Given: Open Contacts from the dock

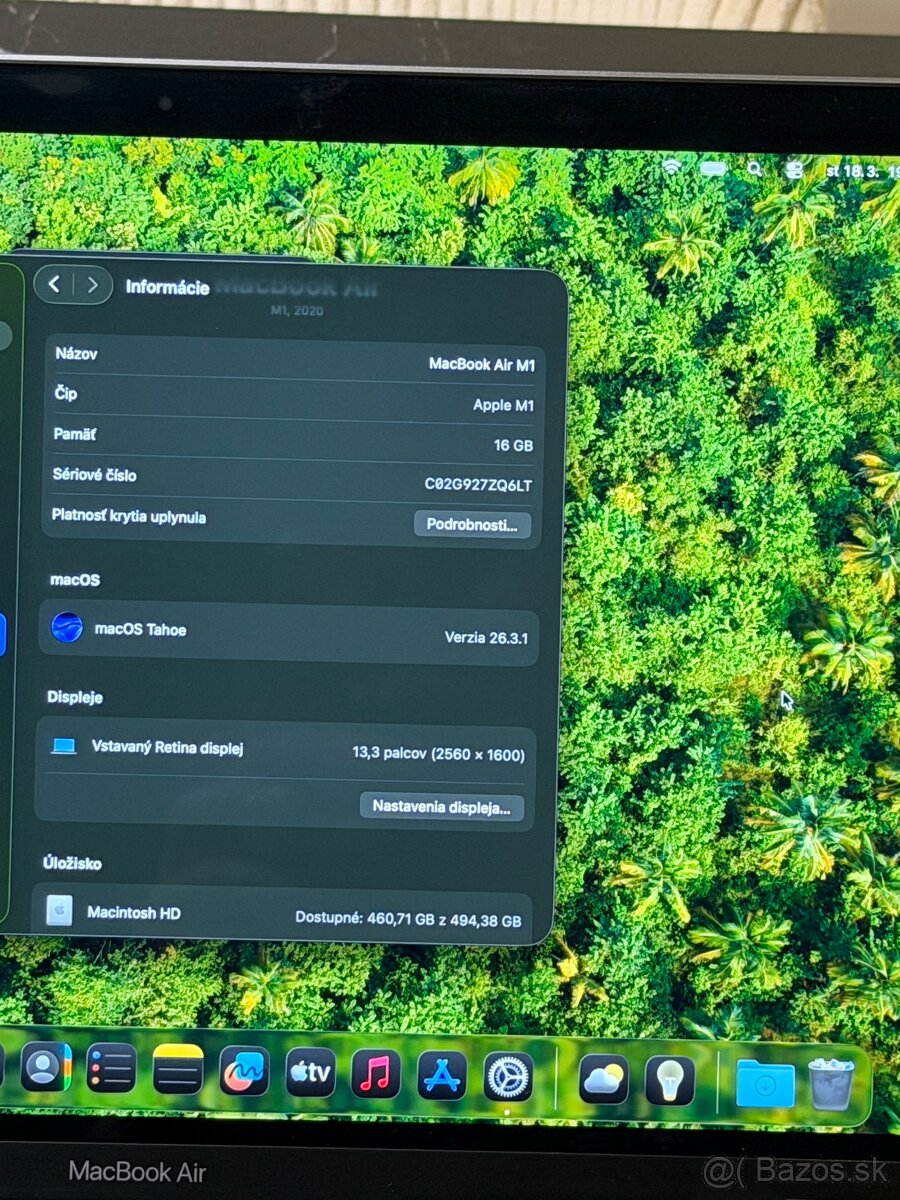Looking at the screenshot, I should pyautogui.click(x=45, y=1068).
